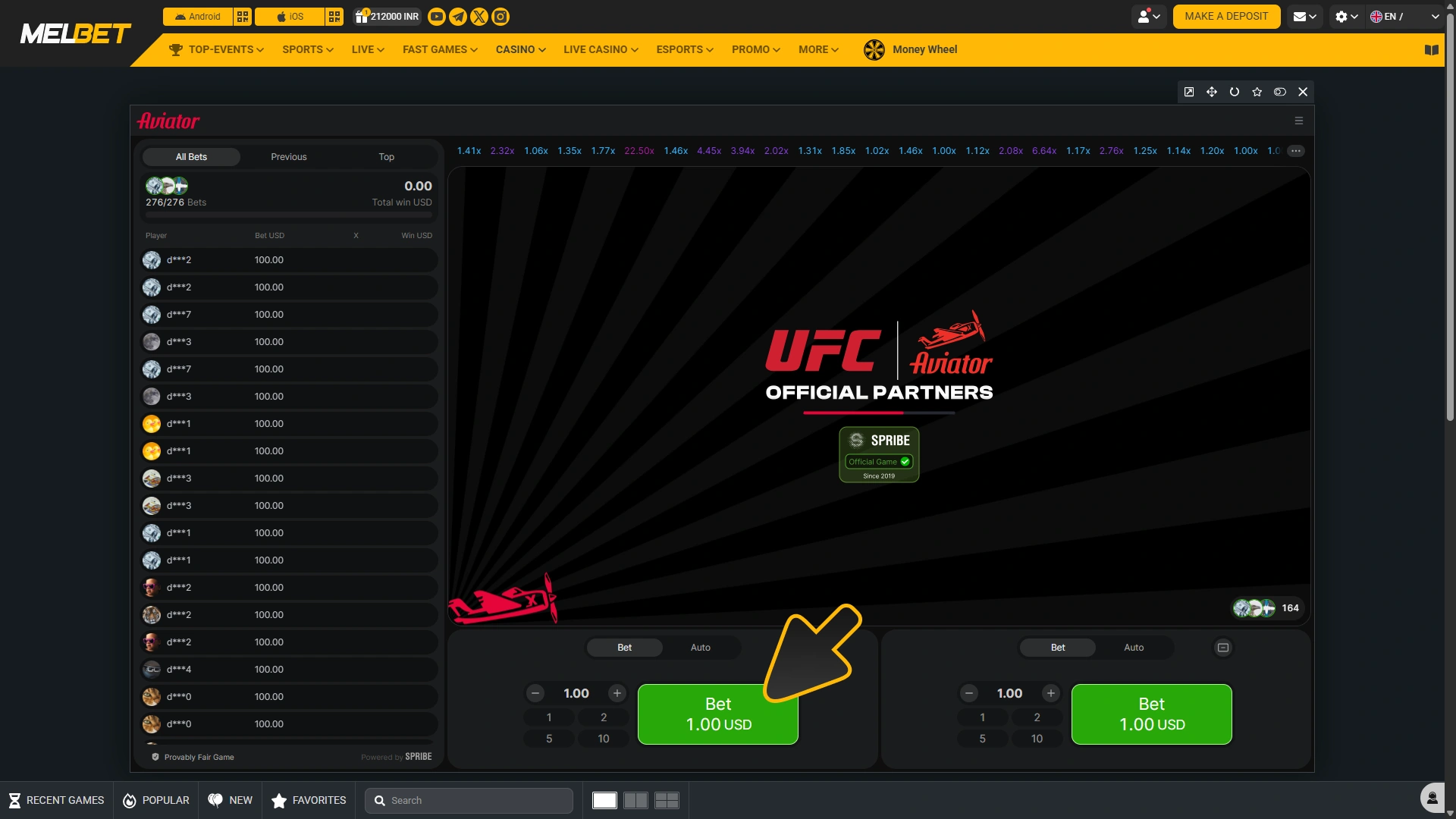
Task: Download the Android app
Action: 197,16
